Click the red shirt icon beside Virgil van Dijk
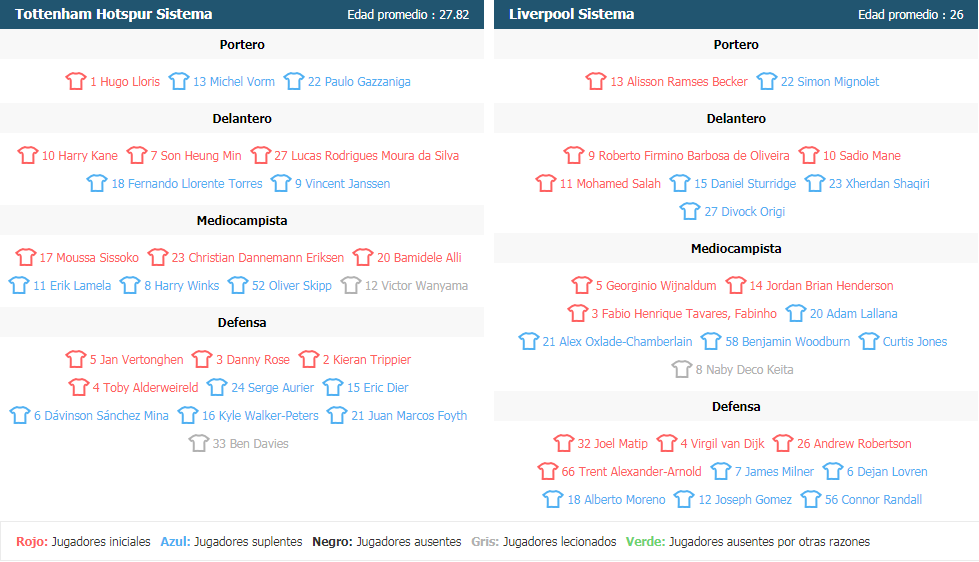The height and width of the screenshot is (562, 979). click(x=667, y=443)
